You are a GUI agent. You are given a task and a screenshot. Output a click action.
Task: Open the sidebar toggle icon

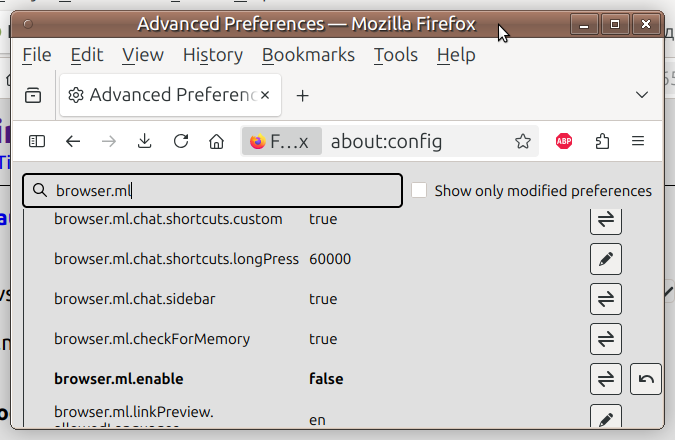coord(37,142)
